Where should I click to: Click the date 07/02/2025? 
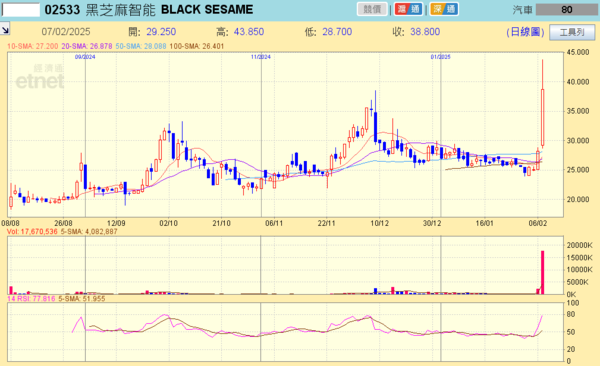tap(66, 32)
